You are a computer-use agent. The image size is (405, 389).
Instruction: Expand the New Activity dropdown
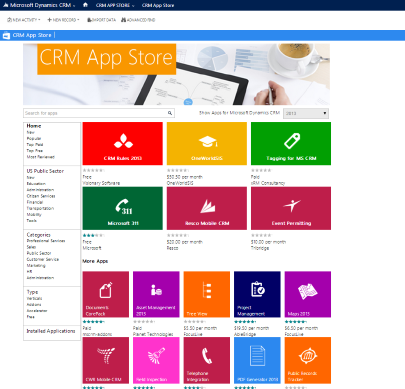pyautogui.click(x=24, y=20)
